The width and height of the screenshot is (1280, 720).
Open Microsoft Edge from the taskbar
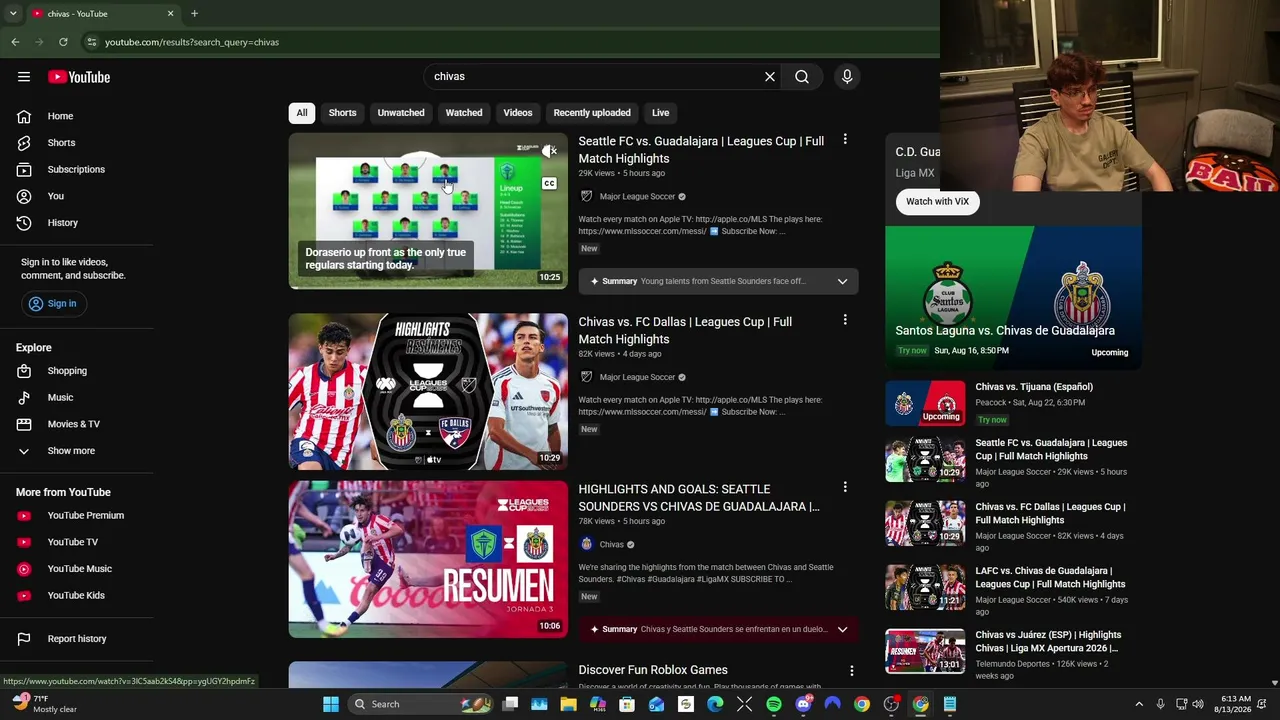click(715, 704)
